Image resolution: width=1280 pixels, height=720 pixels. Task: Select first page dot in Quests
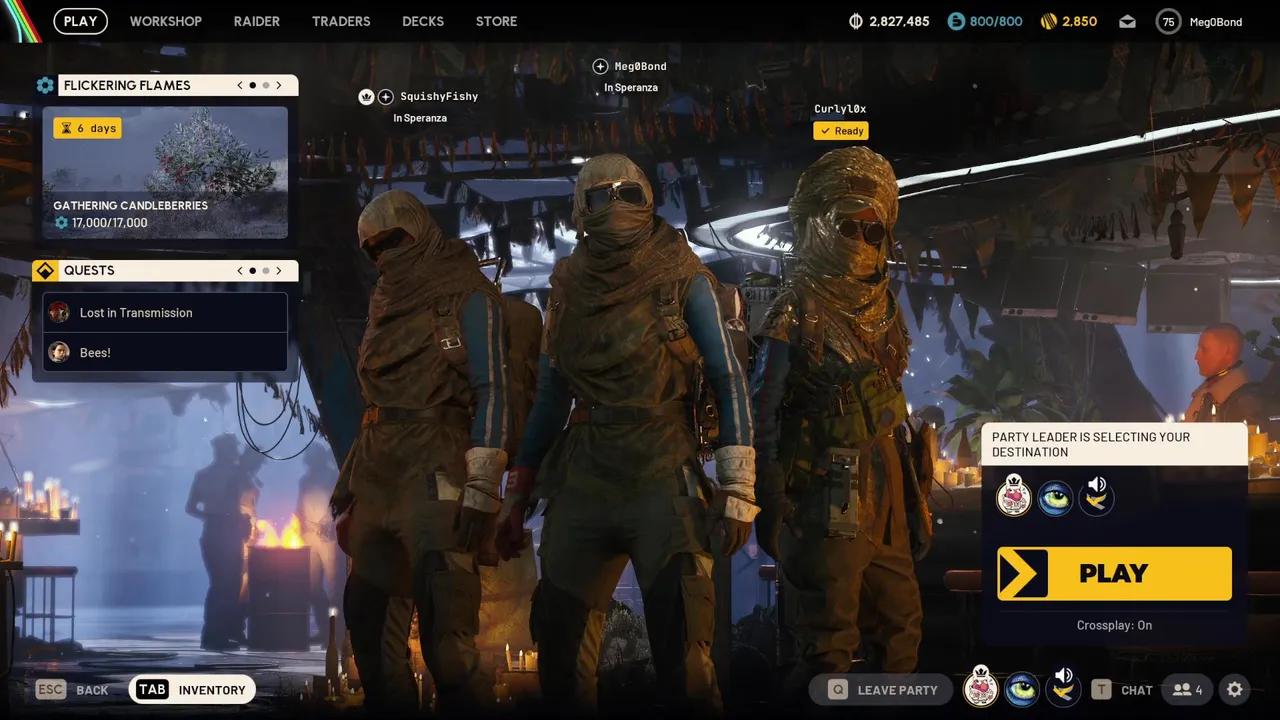coord(253,271)
